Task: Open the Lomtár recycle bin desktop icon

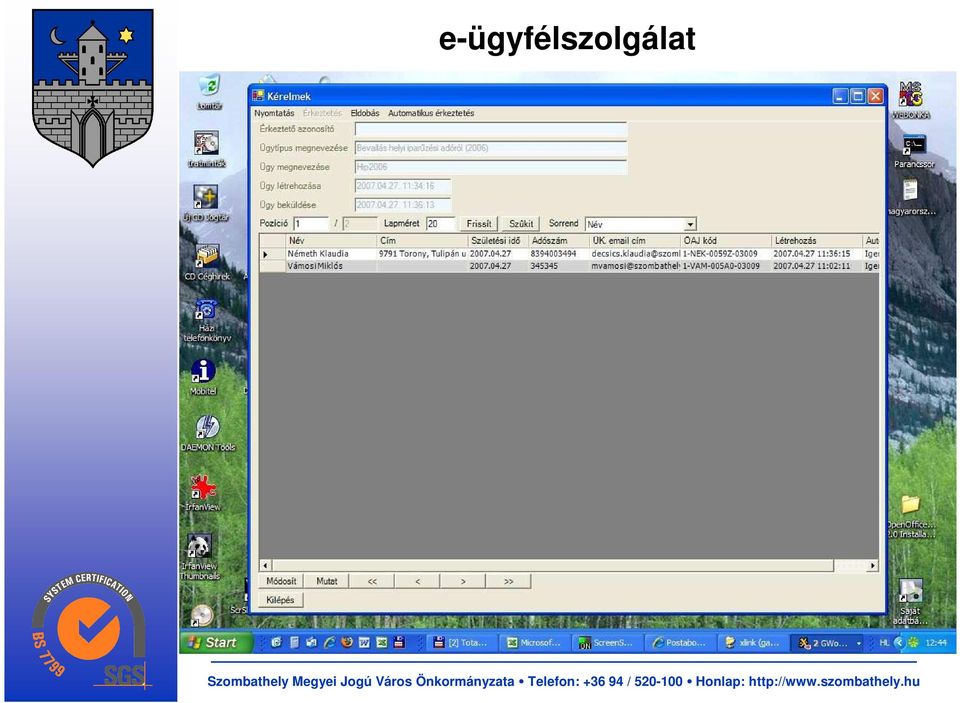Action: 209,91
